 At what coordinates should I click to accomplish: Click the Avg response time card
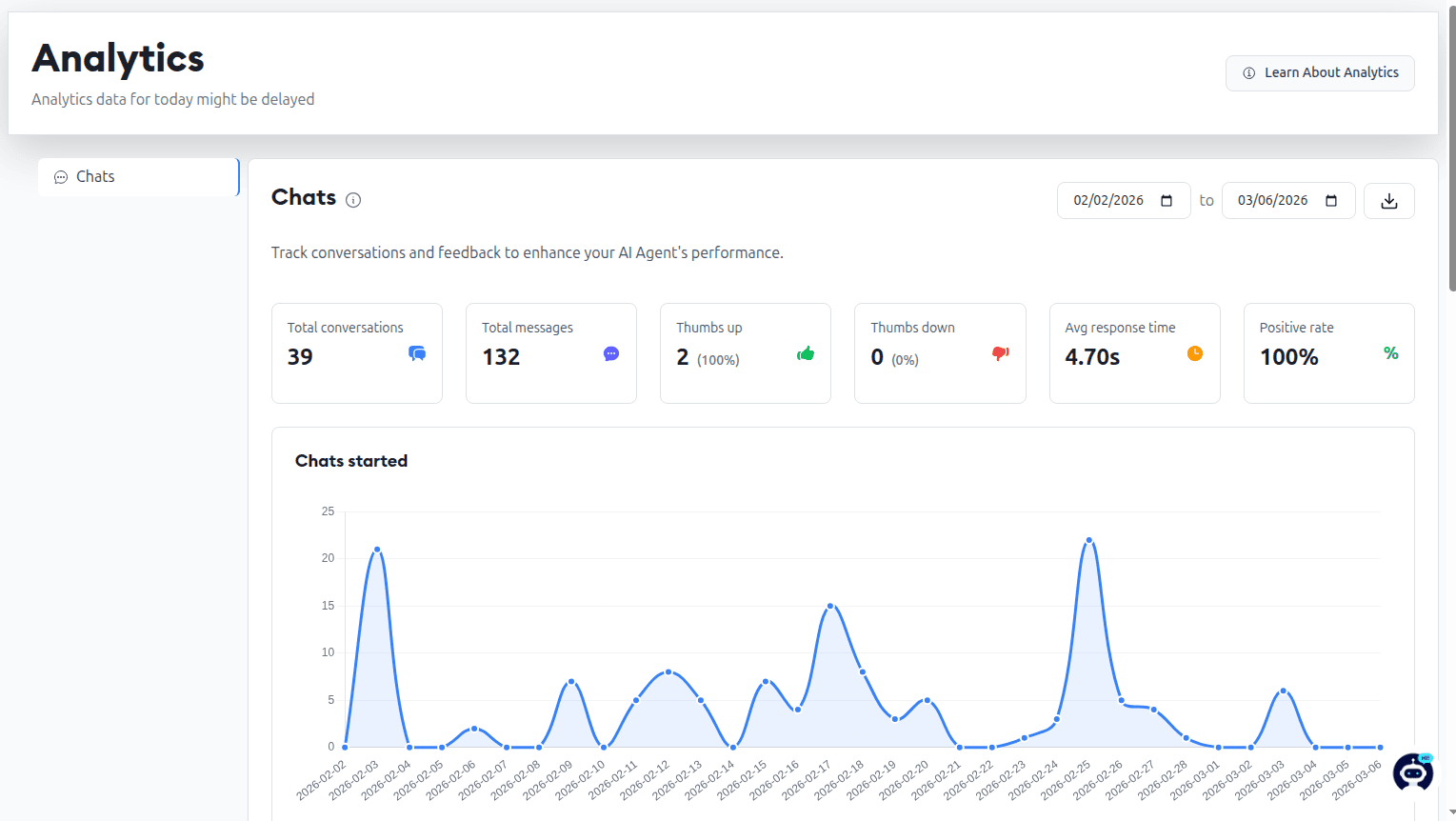[x=1134, y=353]
